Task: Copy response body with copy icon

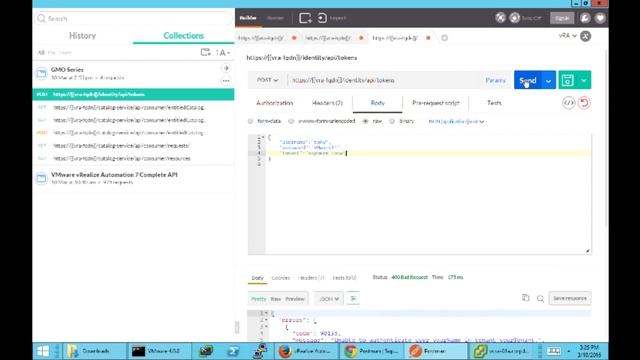Action: (x=526, y=298)
